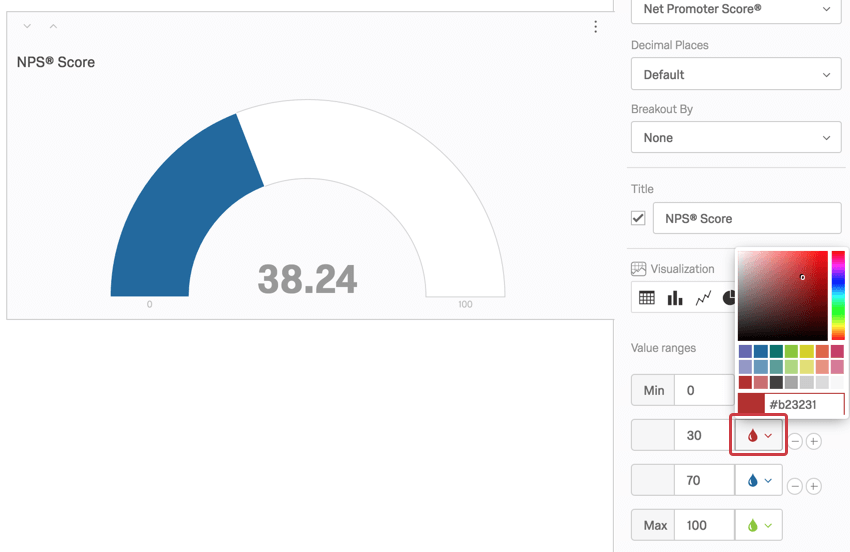Choose the dark charcoal preset swatch
This screenshot has width=850, height=552.
point(776,382)
